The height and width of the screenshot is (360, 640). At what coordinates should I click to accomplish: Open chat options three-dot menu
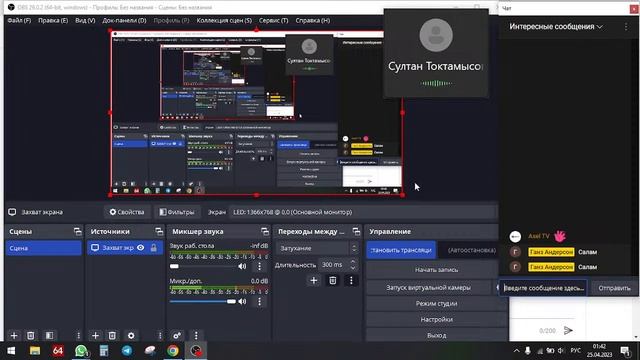click(x=626, y=27)
